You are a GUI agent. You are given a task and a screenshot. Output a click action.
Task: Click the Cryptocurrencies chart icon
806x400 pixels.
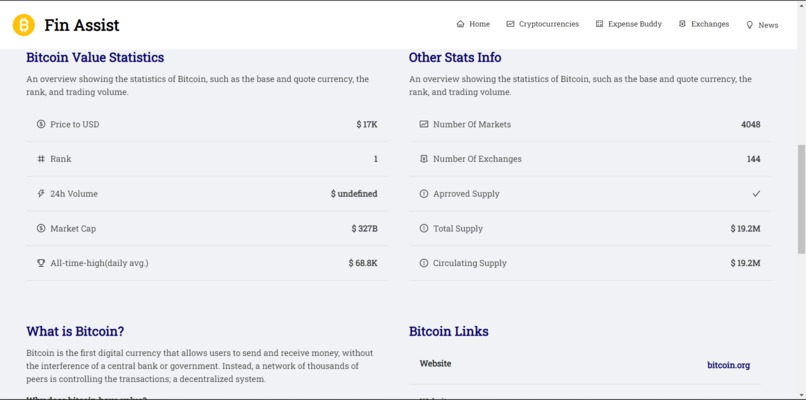pyautogui.click(x=511, y=24)
